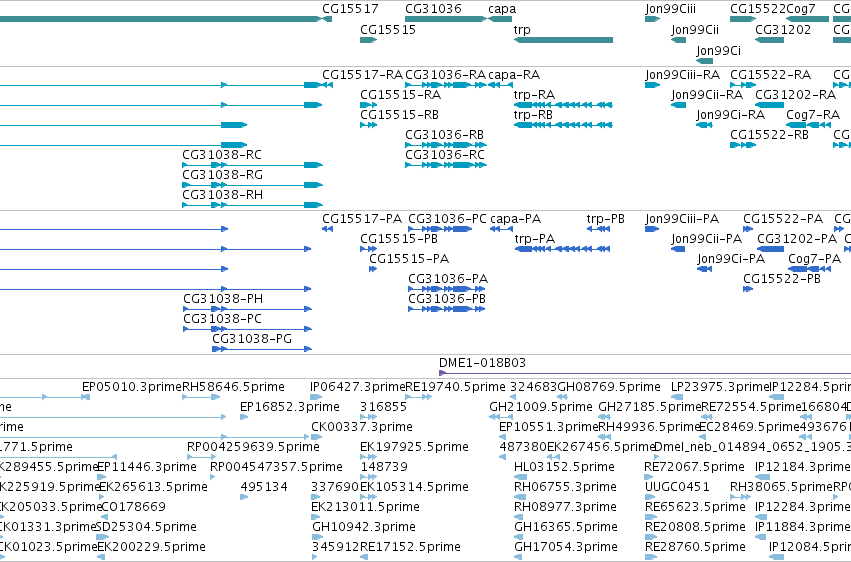Select the GH08769.5prime EST label

point(609,387)
